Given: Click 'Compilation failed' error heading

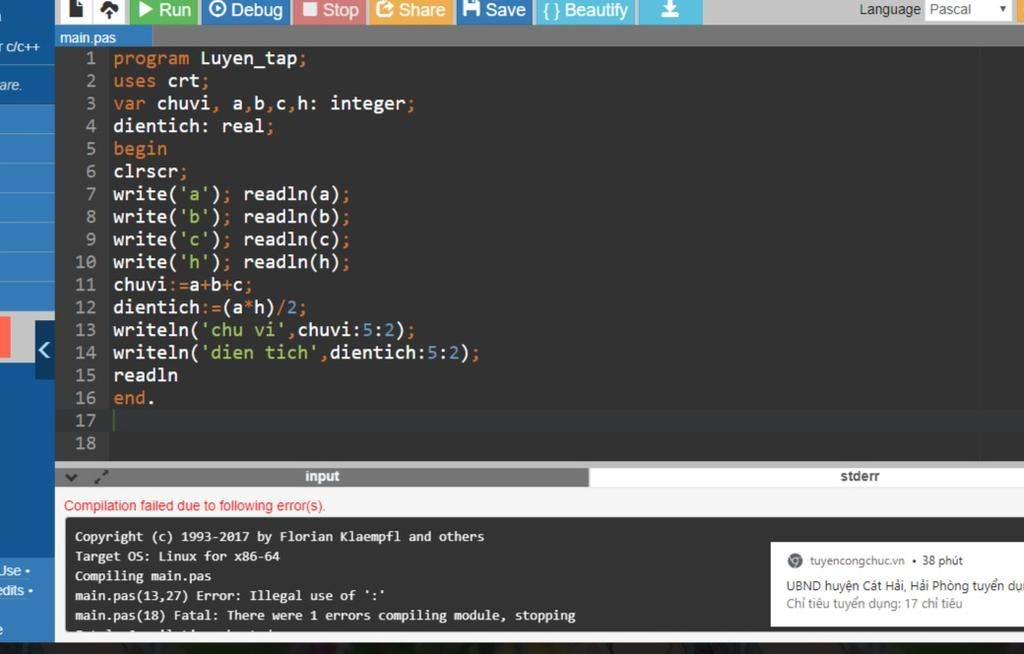Looking at the screenshot, I should click(194, 506).
